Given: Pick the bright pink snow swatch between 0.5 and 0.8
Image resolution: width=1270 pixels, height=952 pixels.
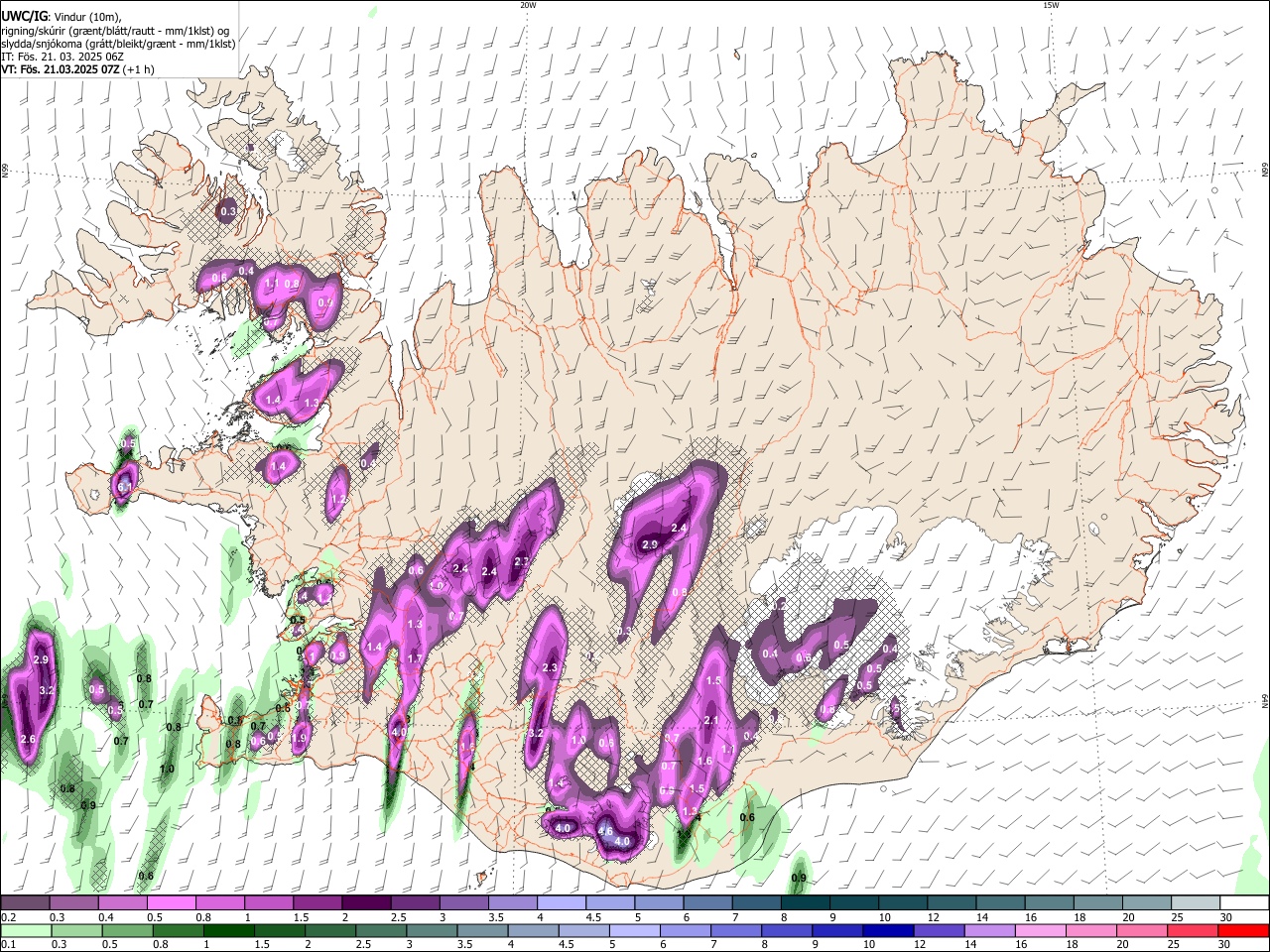Looking at the screenshot, I should tap(172, 903).
